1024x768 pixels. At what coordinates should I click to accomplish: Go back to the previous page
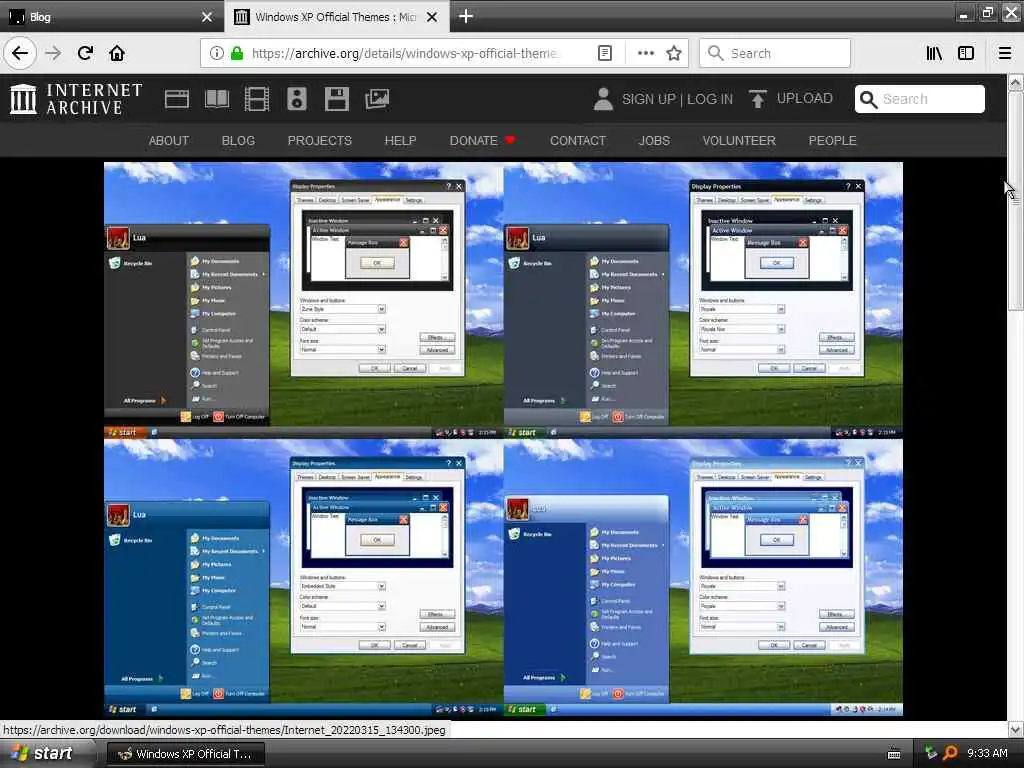click(20, 53)
